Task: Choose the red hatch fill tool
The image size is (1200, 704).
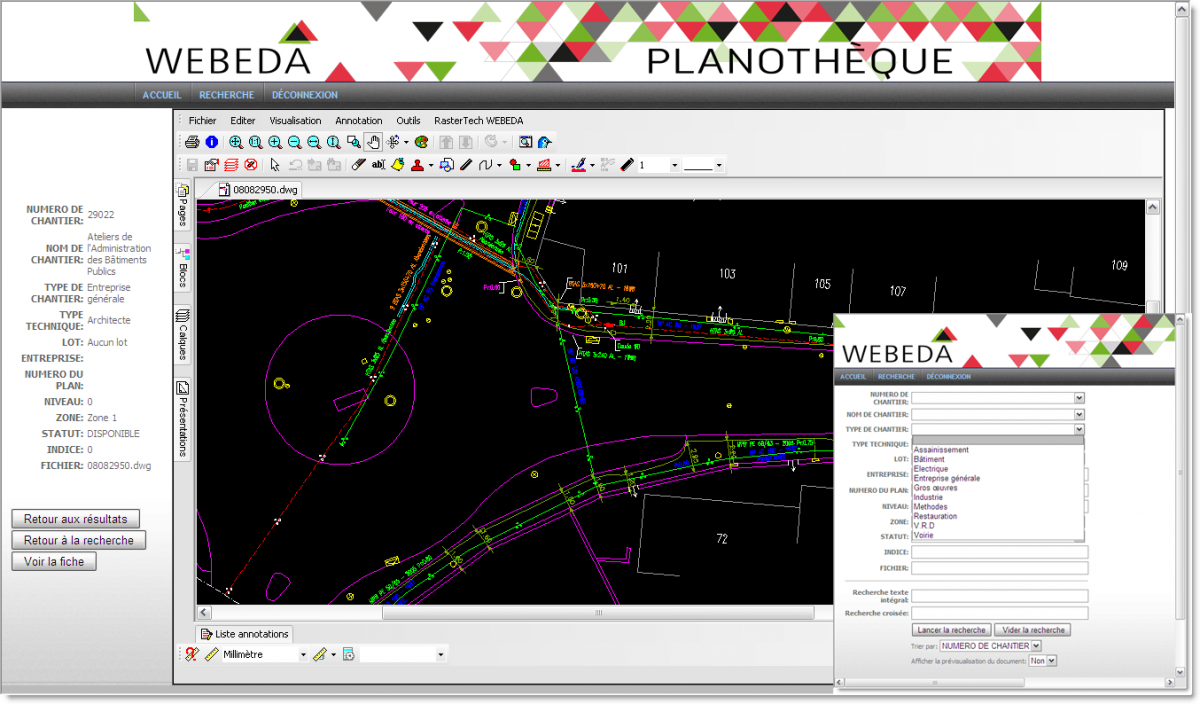Action: 544,165
